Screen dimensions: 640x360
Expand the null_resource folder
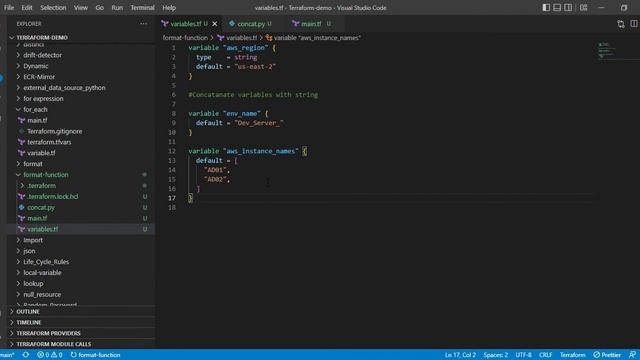(x=42, y=294)
